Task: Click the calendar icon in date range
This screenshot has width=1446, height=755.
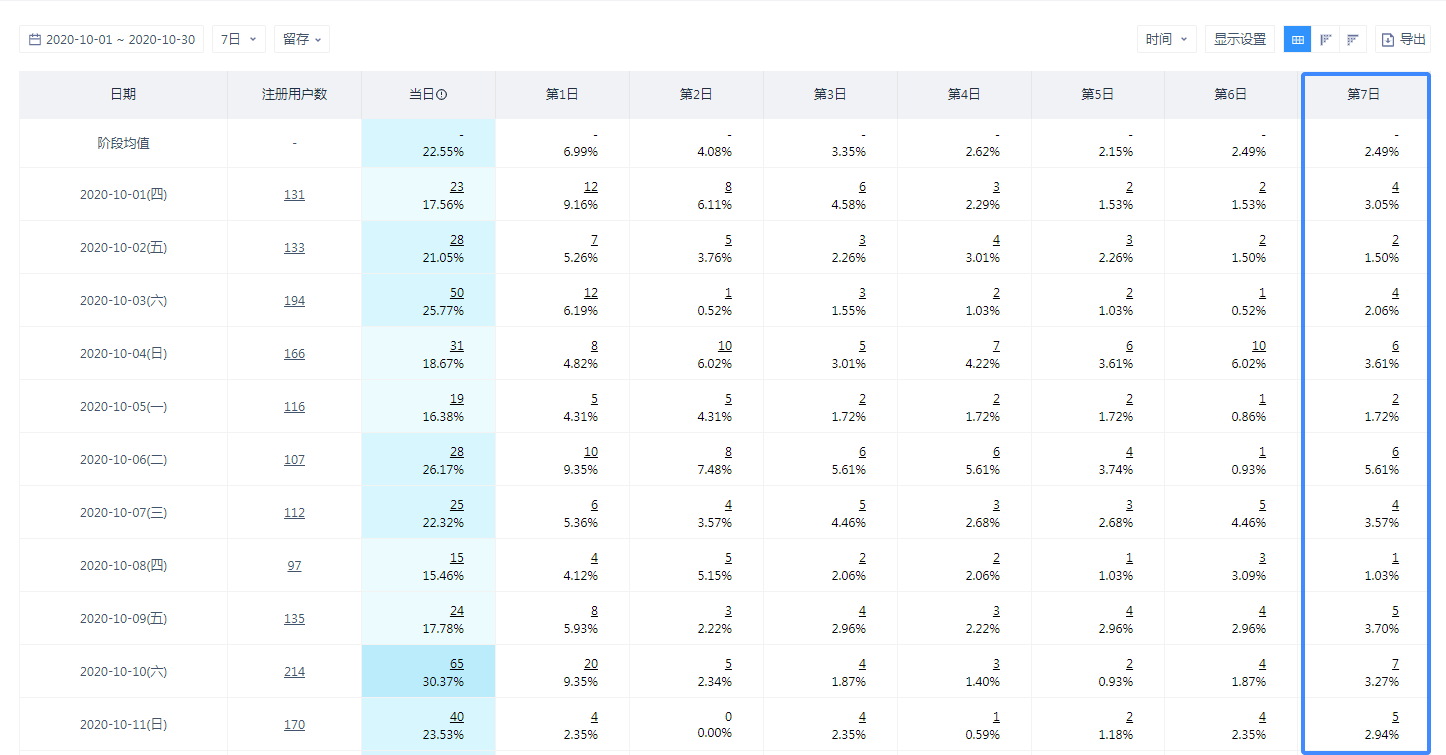Action: click(x=35, y=40)
